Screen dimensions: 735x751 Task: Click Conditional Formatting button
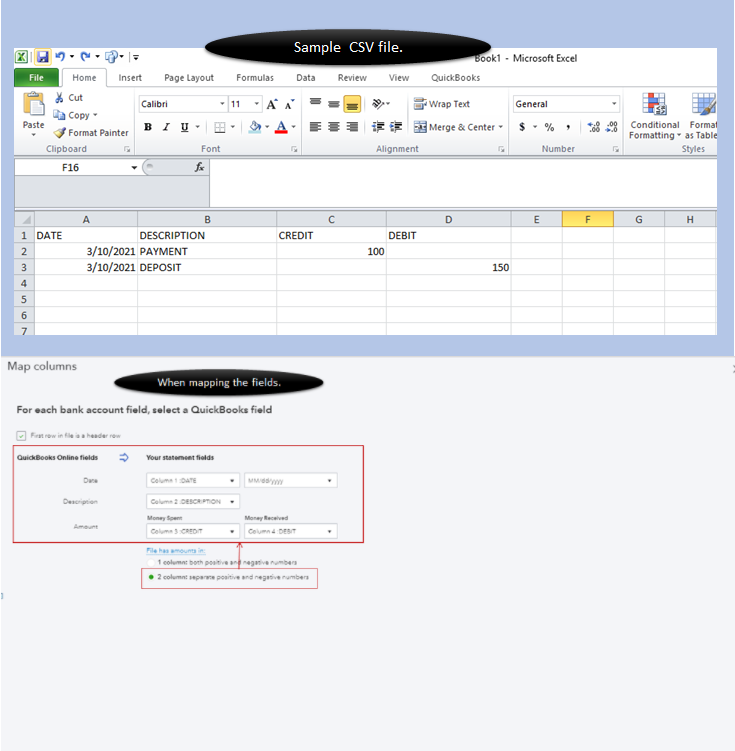[x=655, y=116]
